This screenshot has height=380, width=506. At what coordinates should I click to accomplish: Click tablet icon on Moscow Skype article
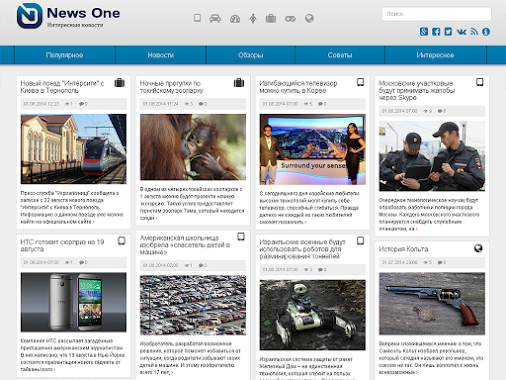tap(480, 82)
